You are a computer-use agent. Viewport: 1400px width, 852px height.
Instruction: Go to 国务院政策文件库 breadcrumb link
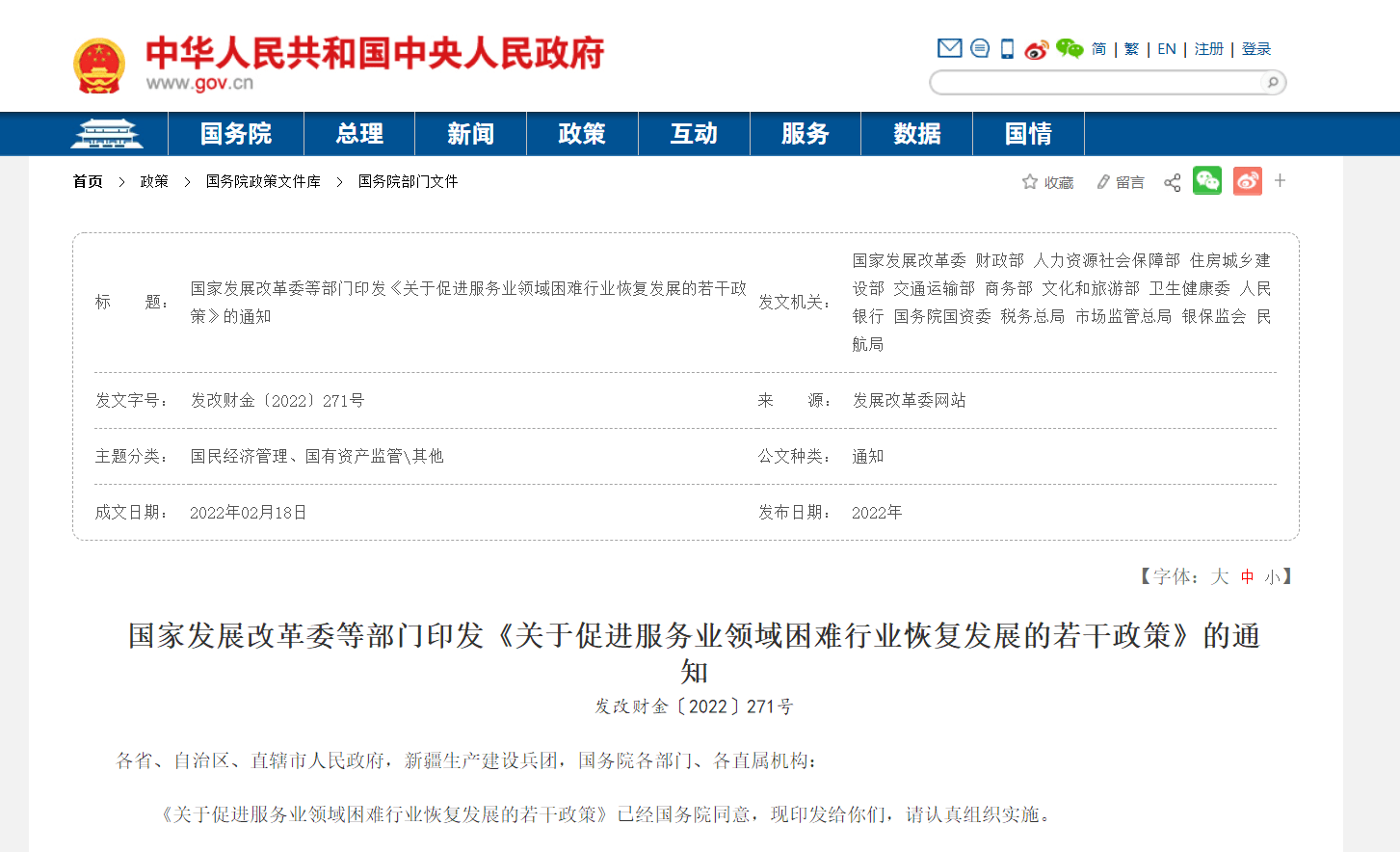(263, 181)
